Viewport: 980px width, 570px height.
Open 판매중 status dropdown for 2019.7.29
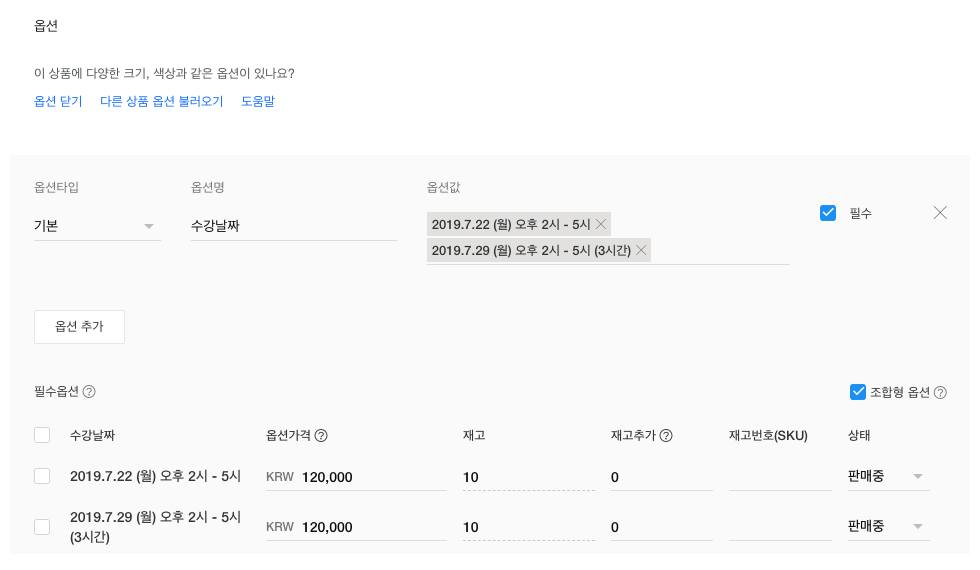pos(886,526)
